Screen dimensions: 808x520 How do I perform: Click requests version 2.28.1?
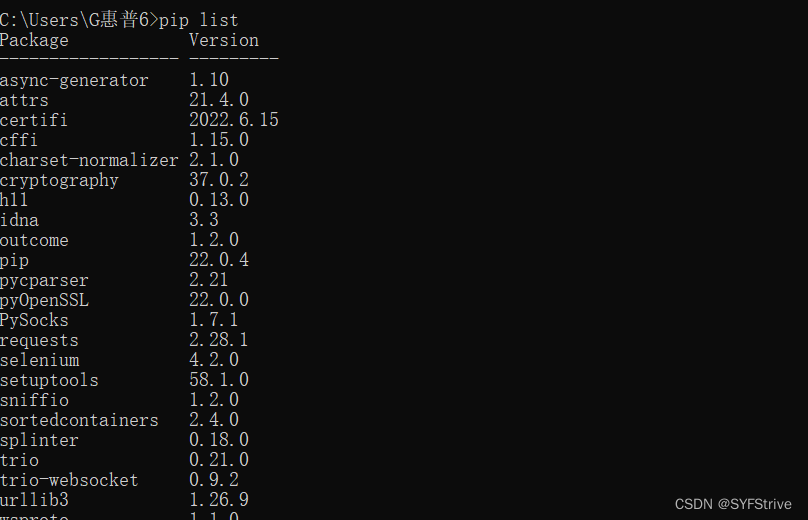point(219,340)
